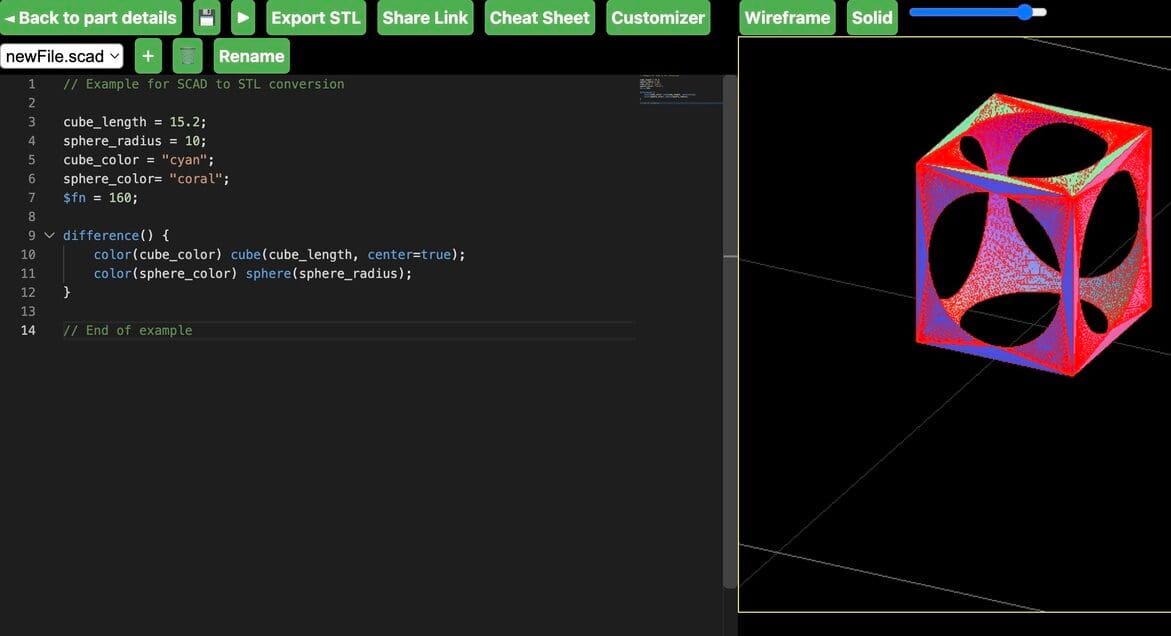Switch the preview to Wireframe mode
1171x636 pixels.
787,18
